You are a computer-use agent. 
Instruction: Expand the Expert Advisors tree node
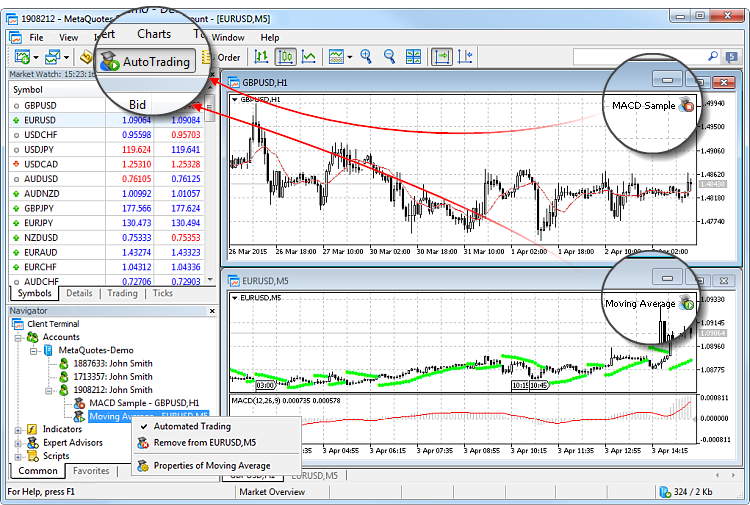coord(19,443)
